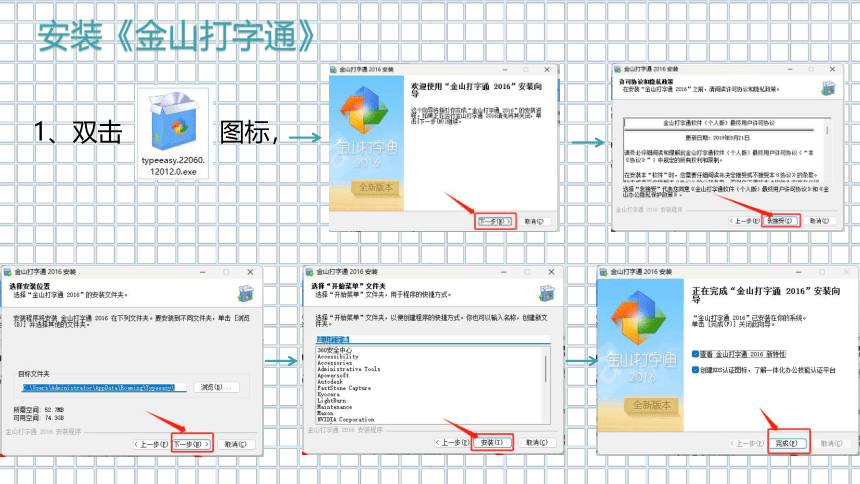The image size is (860, 484).
Task: Click the pinwheel logo in the finish wizard window
Action: click(x=639, y=319)
